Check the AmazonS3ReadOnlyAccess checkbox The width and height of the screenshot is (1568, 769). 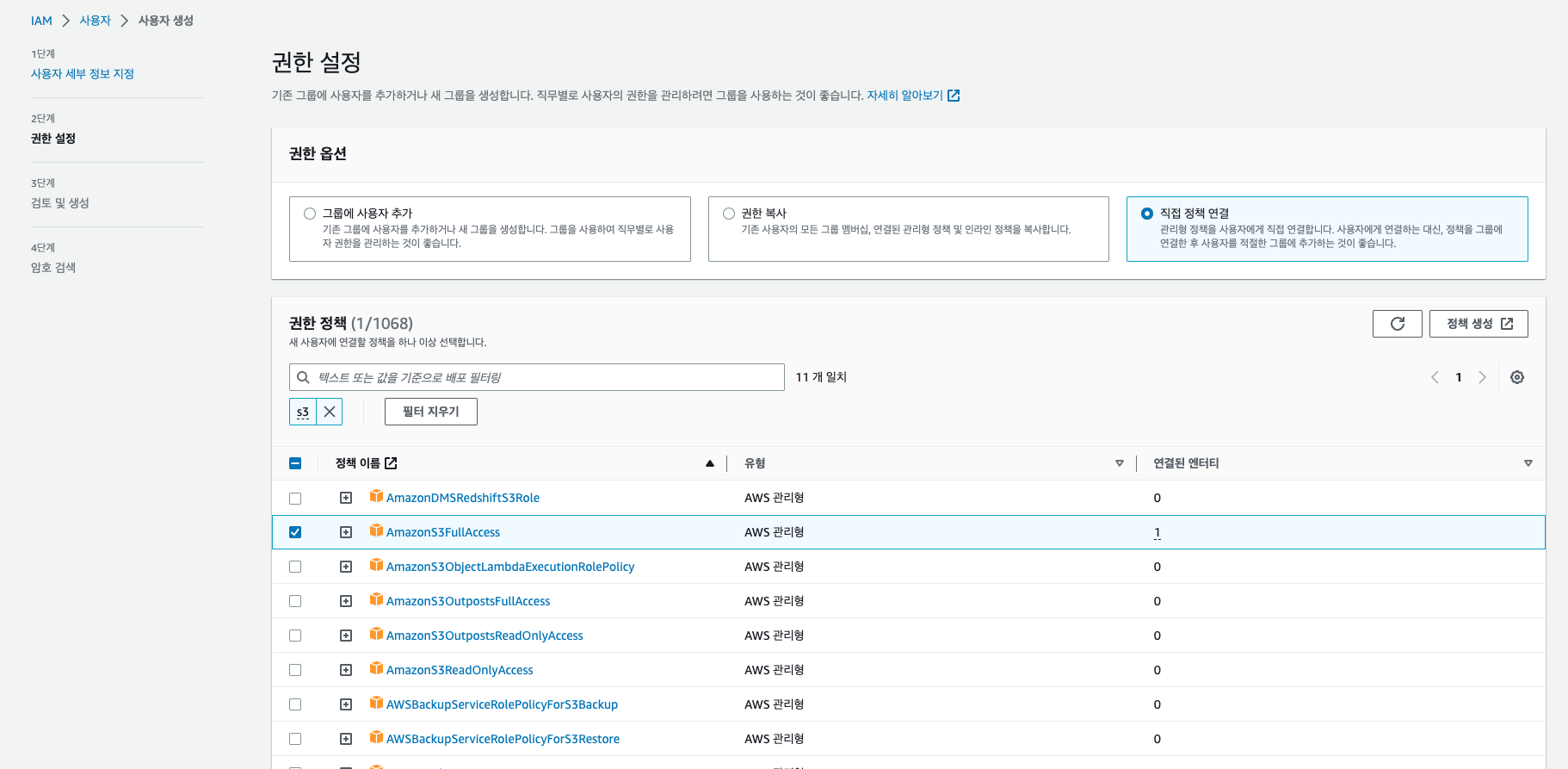tap(295, 670)
